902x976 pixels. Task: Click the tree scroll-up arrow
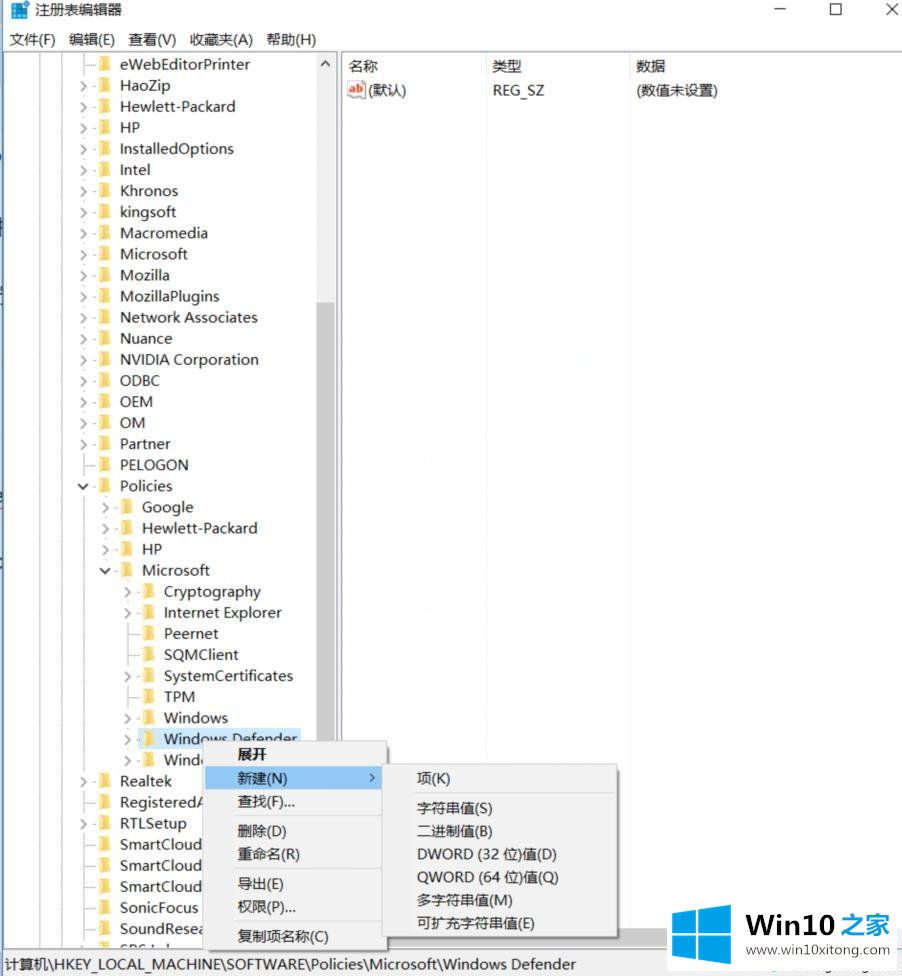coord(326,64)
